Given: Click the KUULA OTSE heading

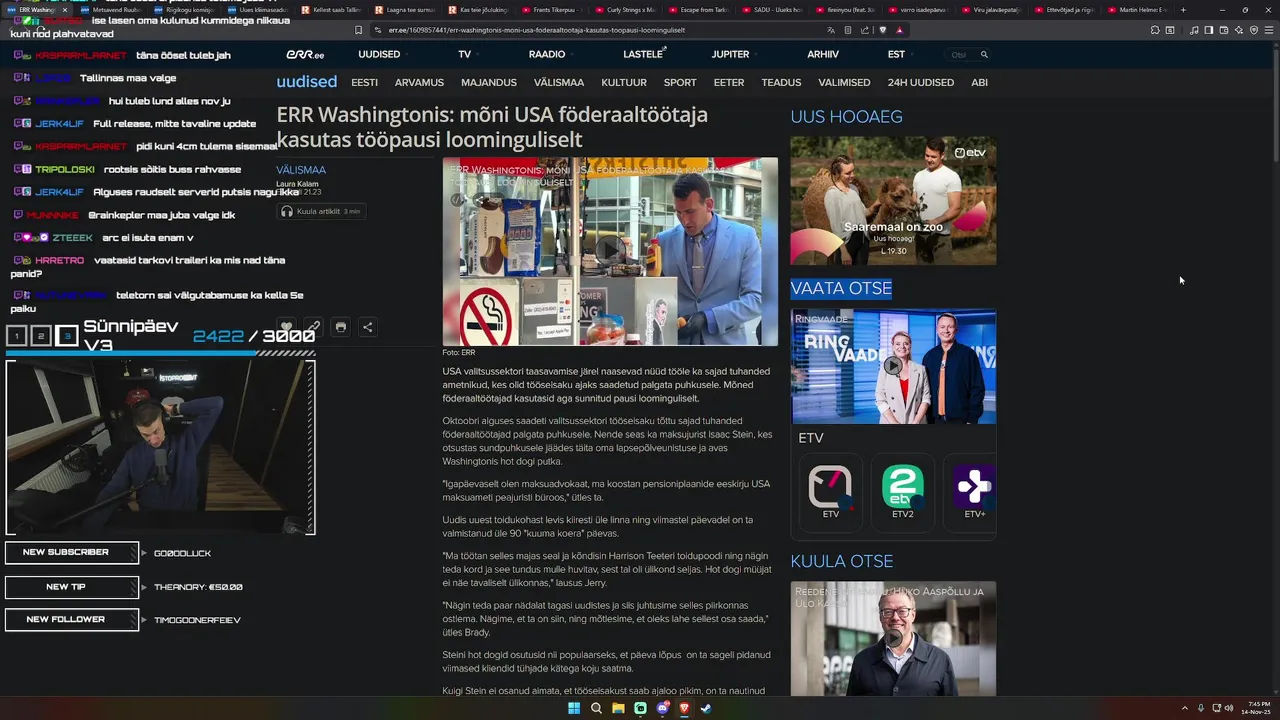Looking at the screenshot, I should [x=841, y=561].
